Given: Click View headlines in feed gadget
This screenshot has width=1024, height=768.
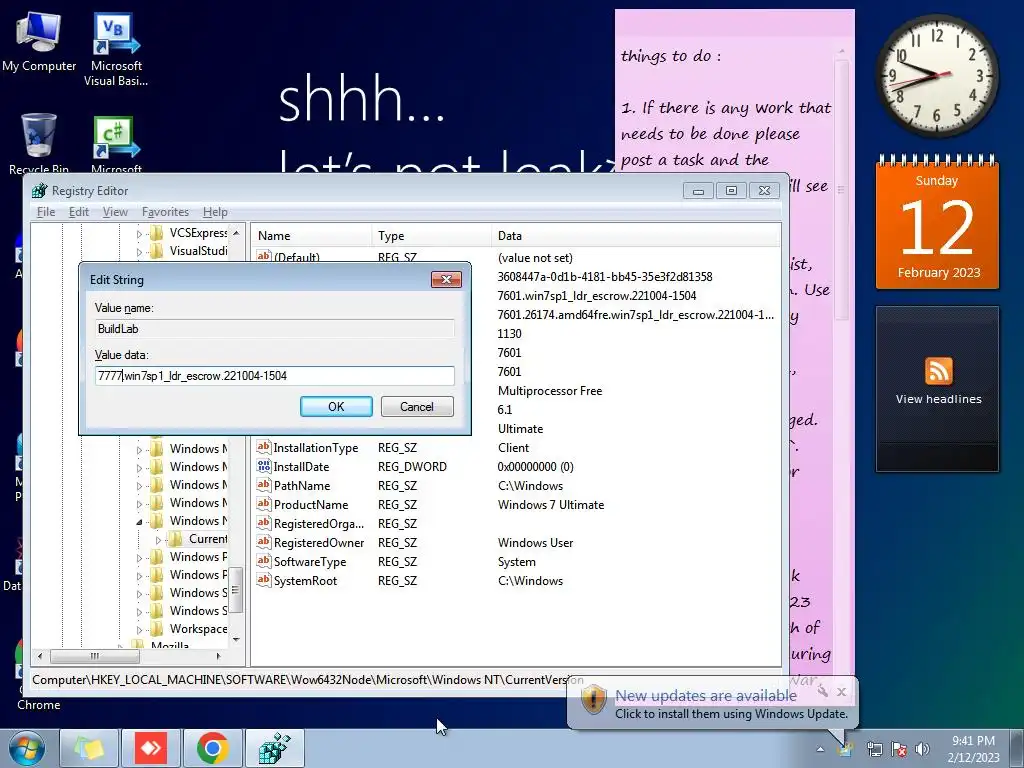Looking at the screenshot, I should [x=938, y=399].
